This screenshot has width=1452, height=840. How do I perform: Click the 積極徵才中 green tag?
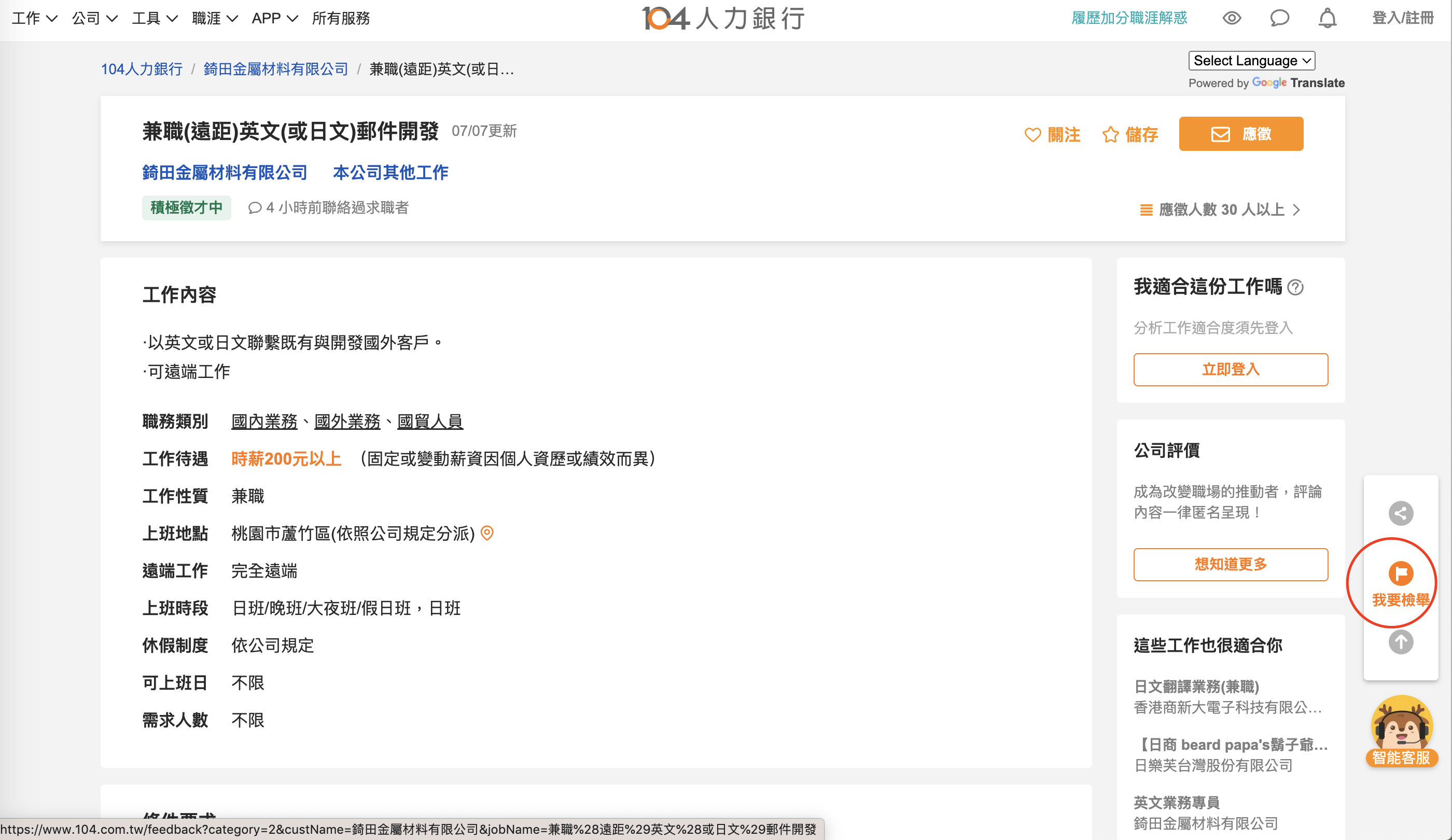(x=186, y=207)
